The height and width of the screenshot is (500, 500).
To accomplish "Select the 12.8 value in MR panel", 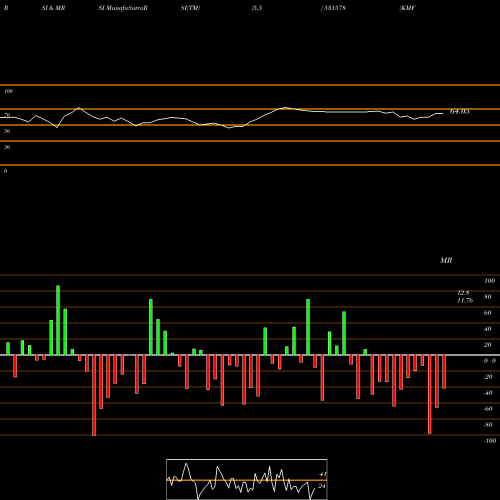I will 463,293.
